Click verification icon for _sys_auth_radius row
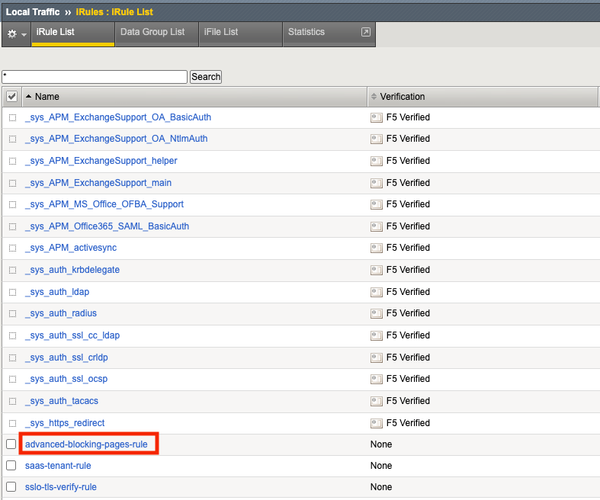600x500 pixels. pyautogui.click(x=376, y=314)
